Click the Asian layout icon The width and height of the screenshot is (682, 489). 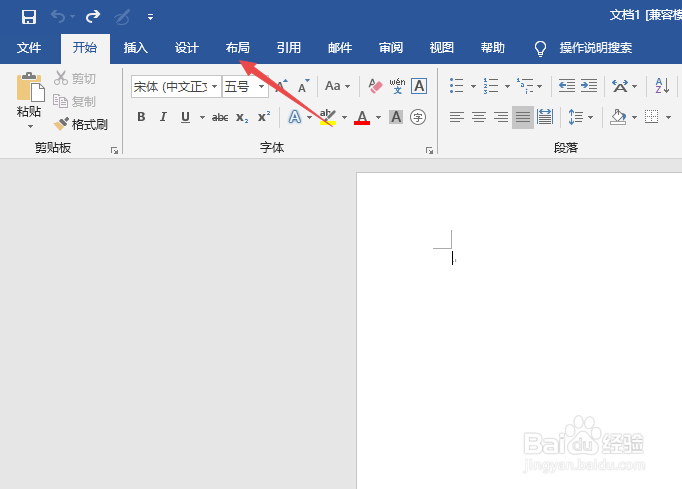620,86
